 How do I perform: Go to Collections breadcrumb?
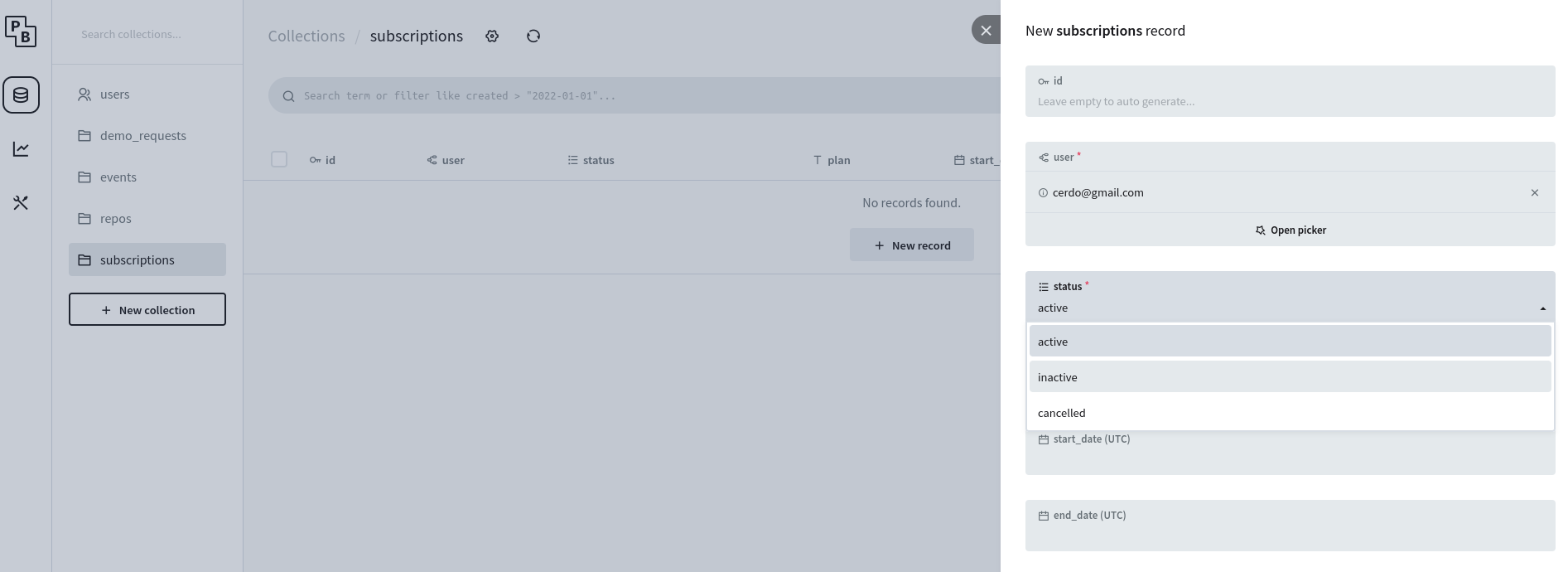(x=306, y=36)
